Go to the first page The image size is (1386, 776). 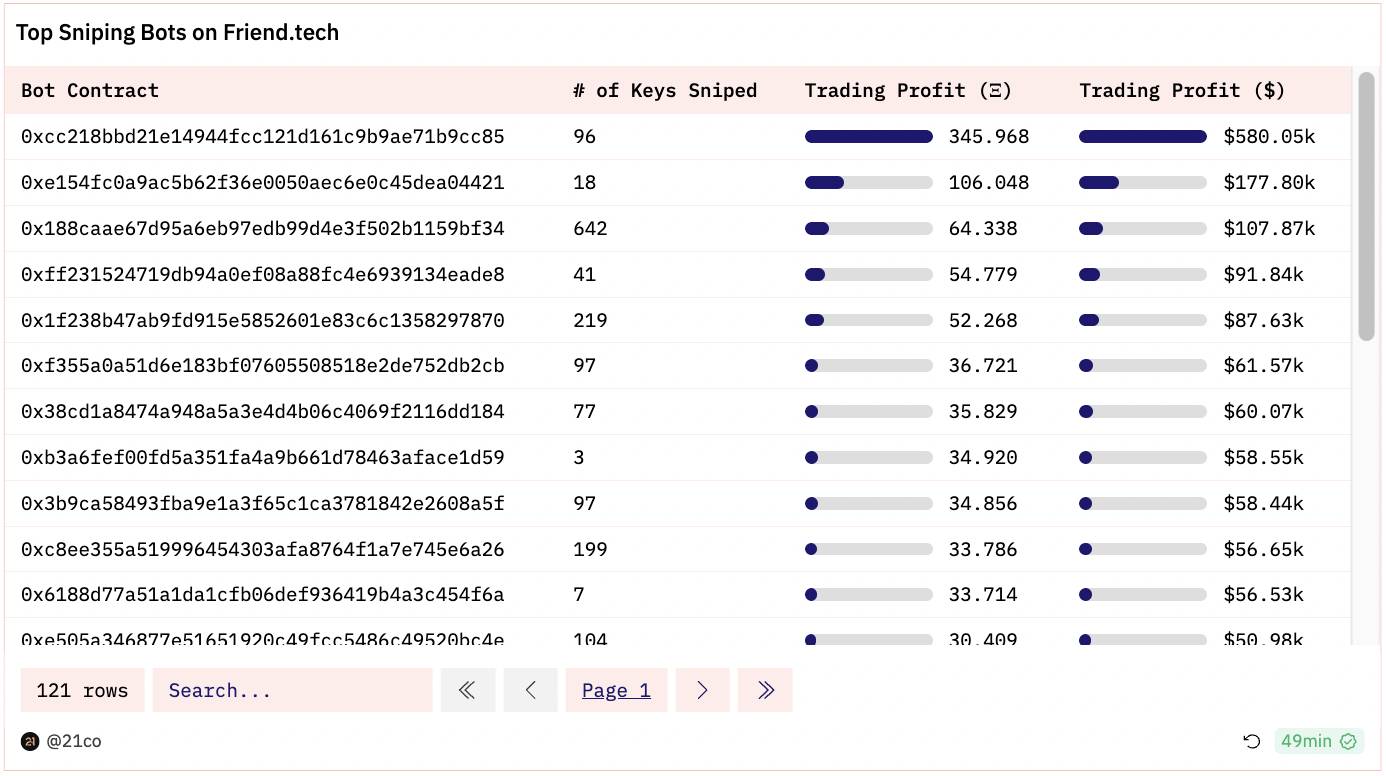468,690
